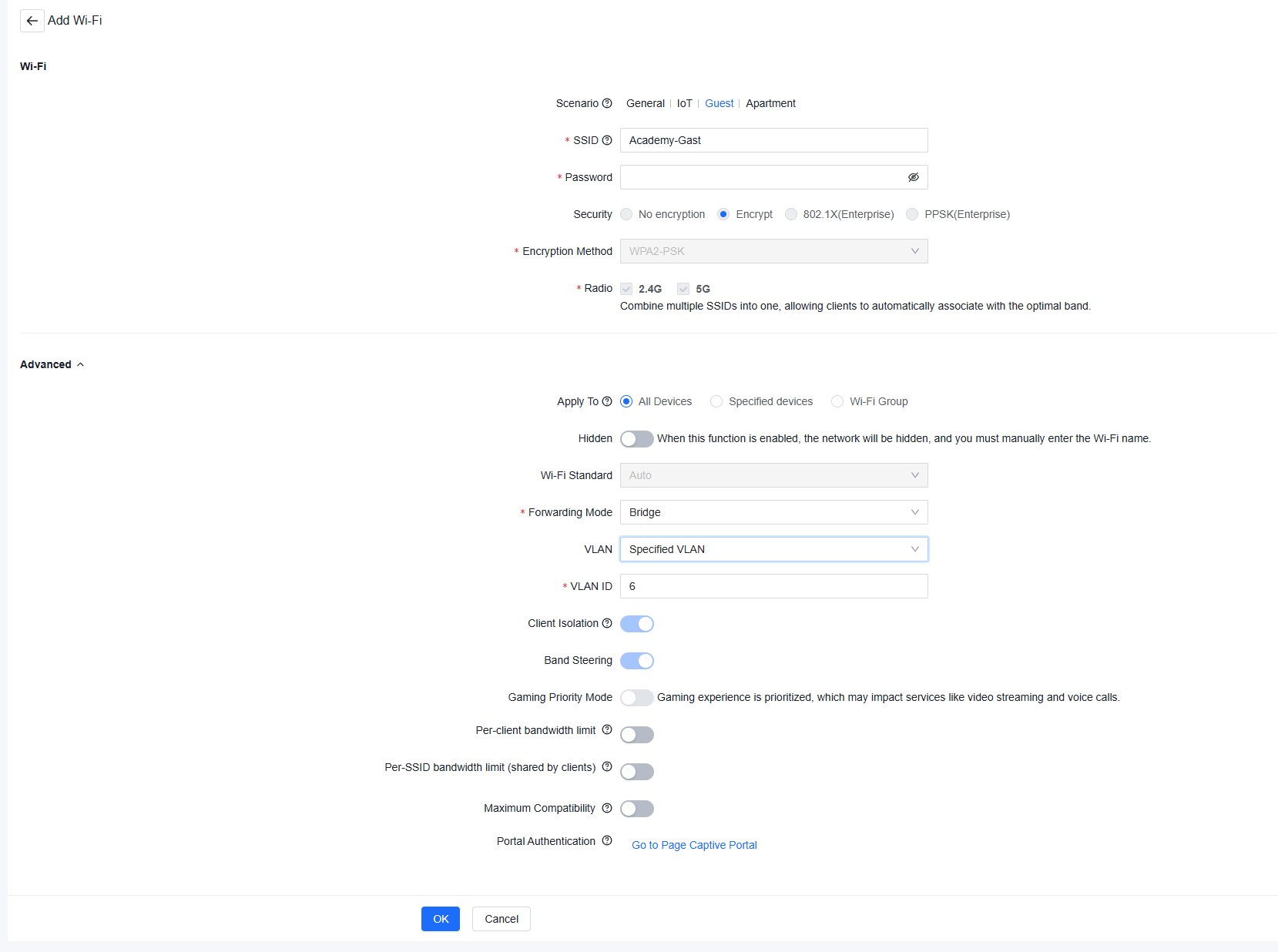The image size is (1278, 952).
Task: Enable the Hidden network toggle
Action: 637,439
